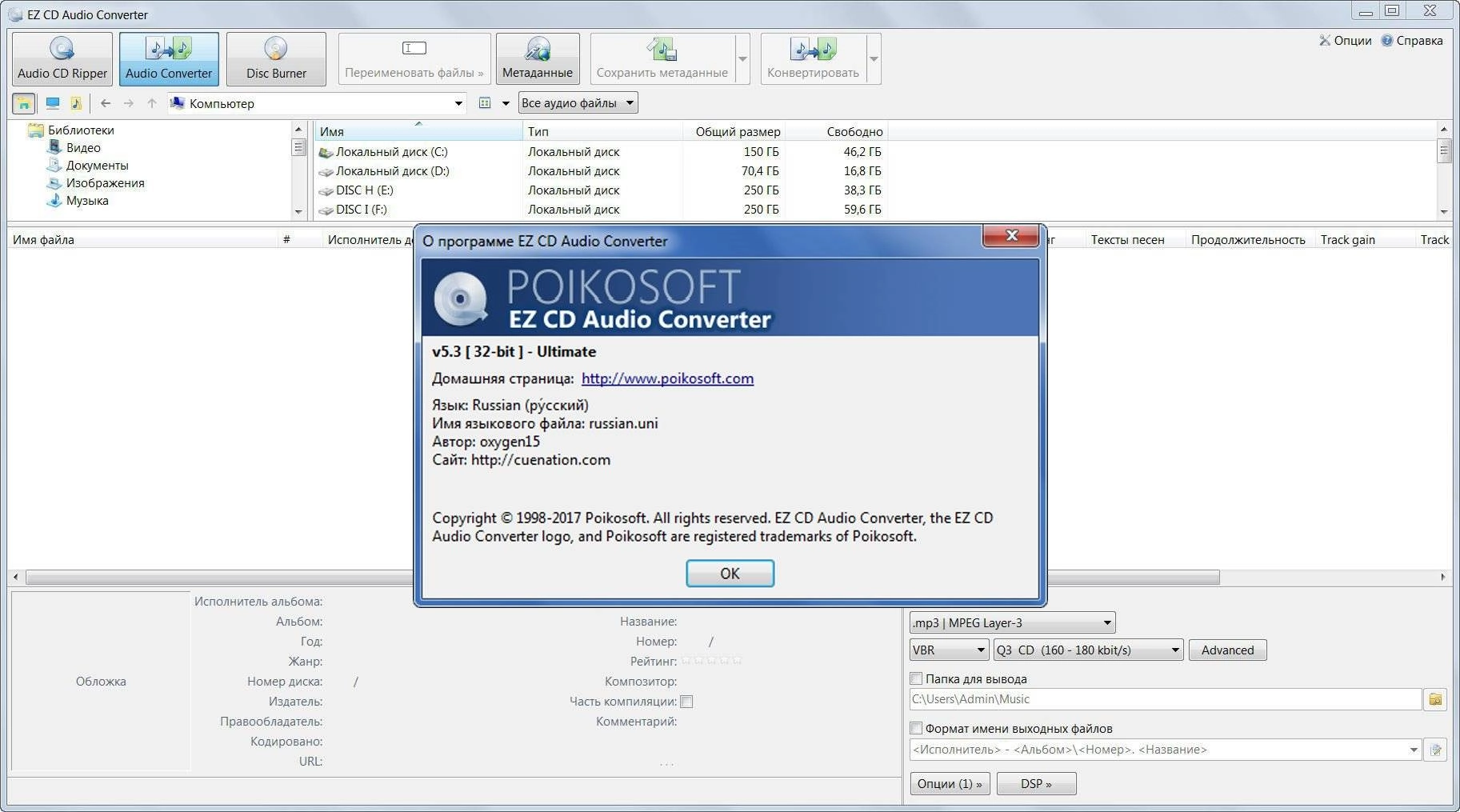Click the view mode grid icon
1460x812 pixels.
point(484,103)
